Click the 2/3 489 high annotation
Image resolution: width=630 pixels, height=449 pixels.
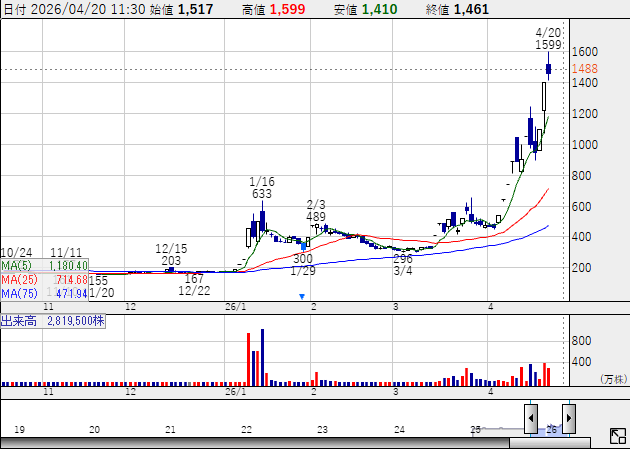(x=316, y=210)
